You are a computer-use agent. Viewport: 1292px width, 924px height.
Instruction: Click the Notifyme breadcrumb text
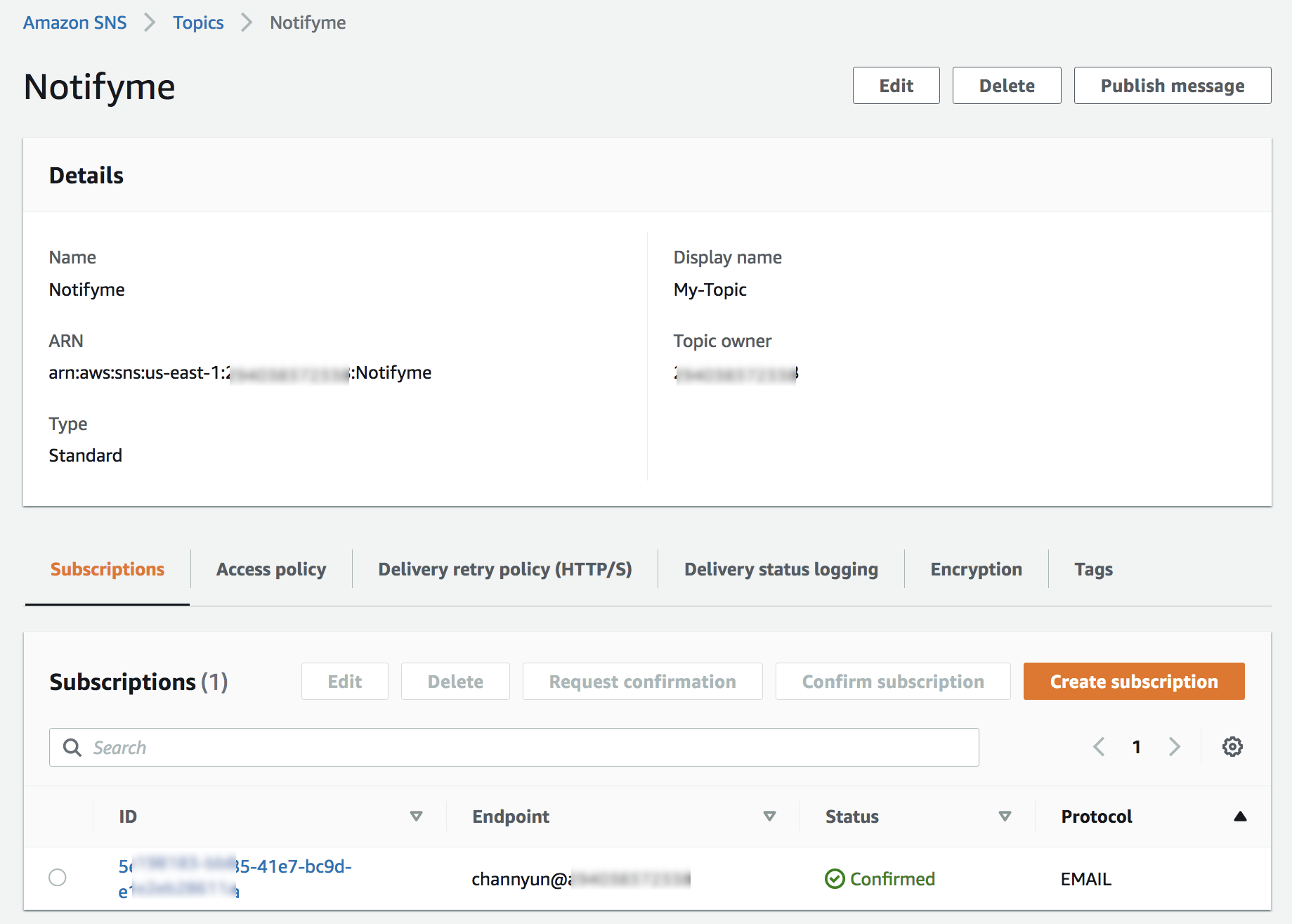pyautogui.click(x=308, y=22)
